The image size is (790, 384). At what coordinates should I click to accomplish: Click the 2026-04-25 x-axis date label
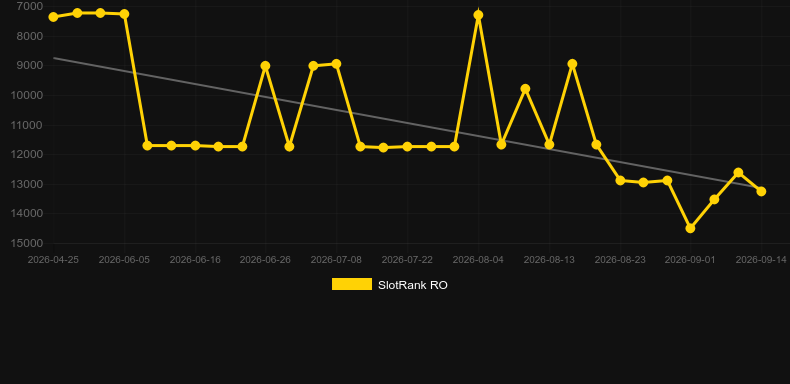[x=53, y=260]
